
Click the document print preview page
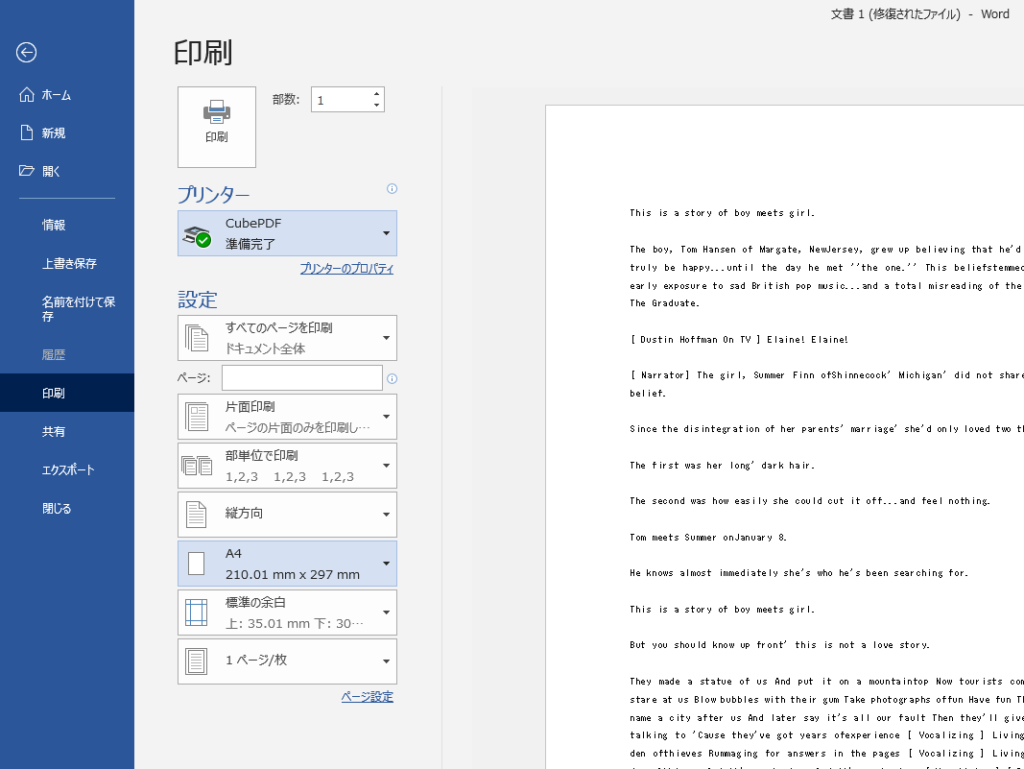coord(784,437)
